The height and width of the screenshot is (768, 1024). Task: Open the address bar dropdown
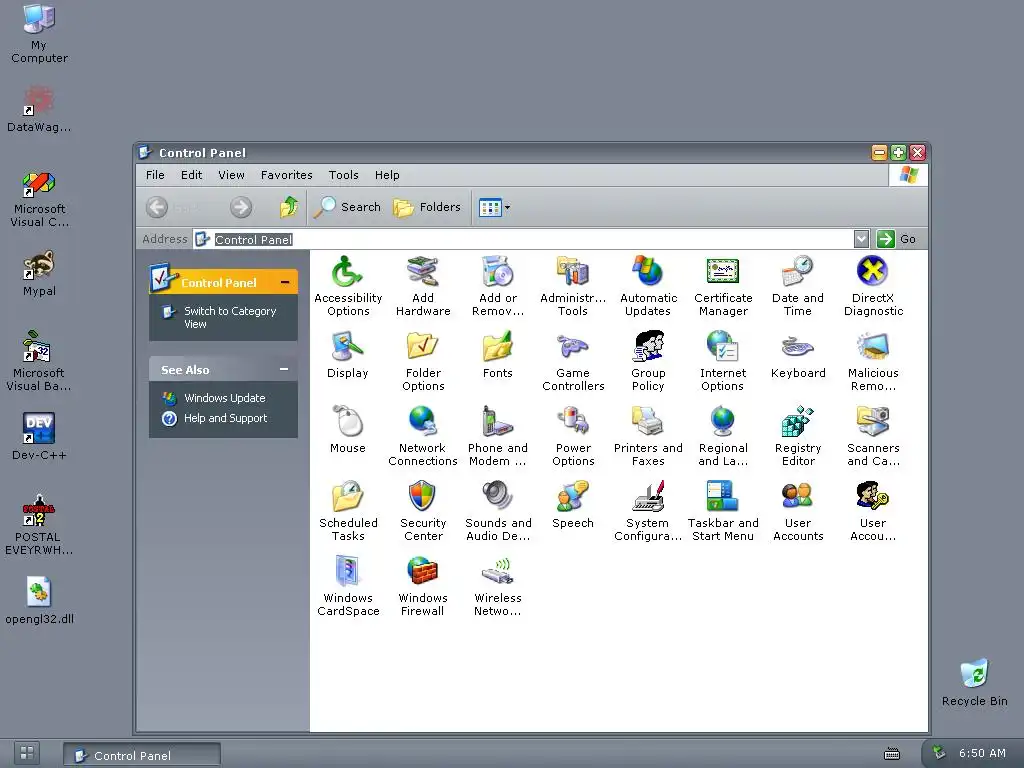click(861, 239)
